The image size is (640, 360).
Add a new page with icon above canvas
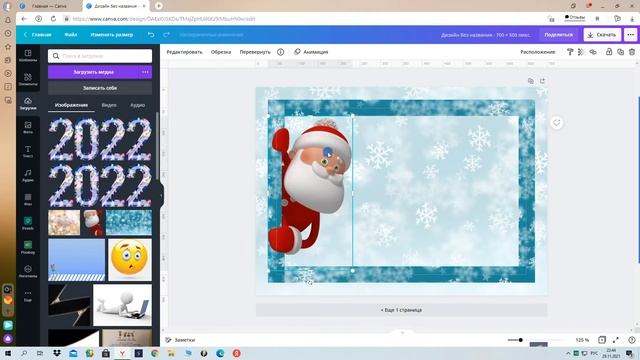click(x=542, y=81)
